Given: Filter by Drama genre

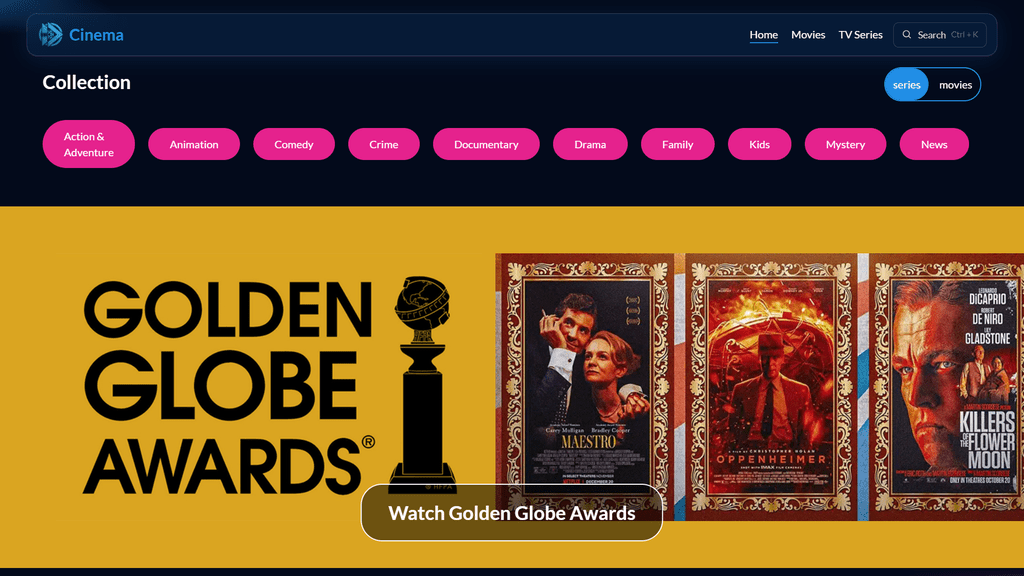Looking at the screenshot, I should (x=590, y=144).
